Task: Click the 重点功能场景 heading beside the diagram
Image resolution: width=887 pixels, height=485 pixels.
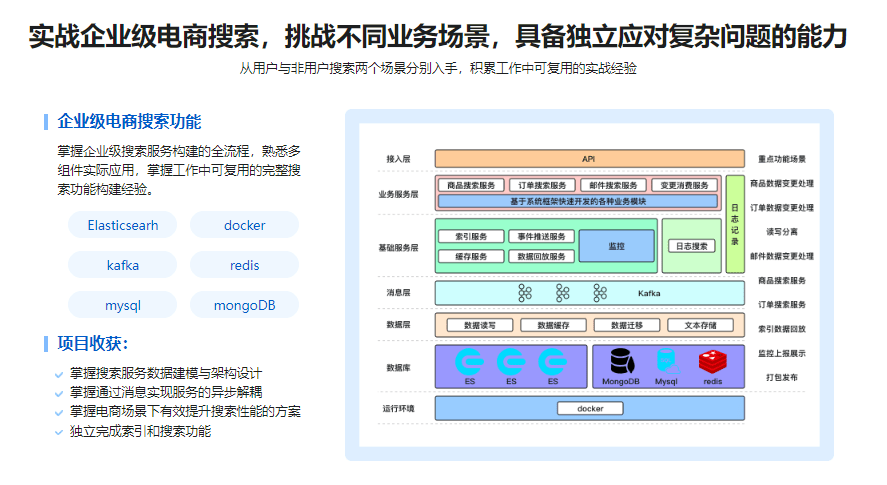Action: [x=782, y=159]
